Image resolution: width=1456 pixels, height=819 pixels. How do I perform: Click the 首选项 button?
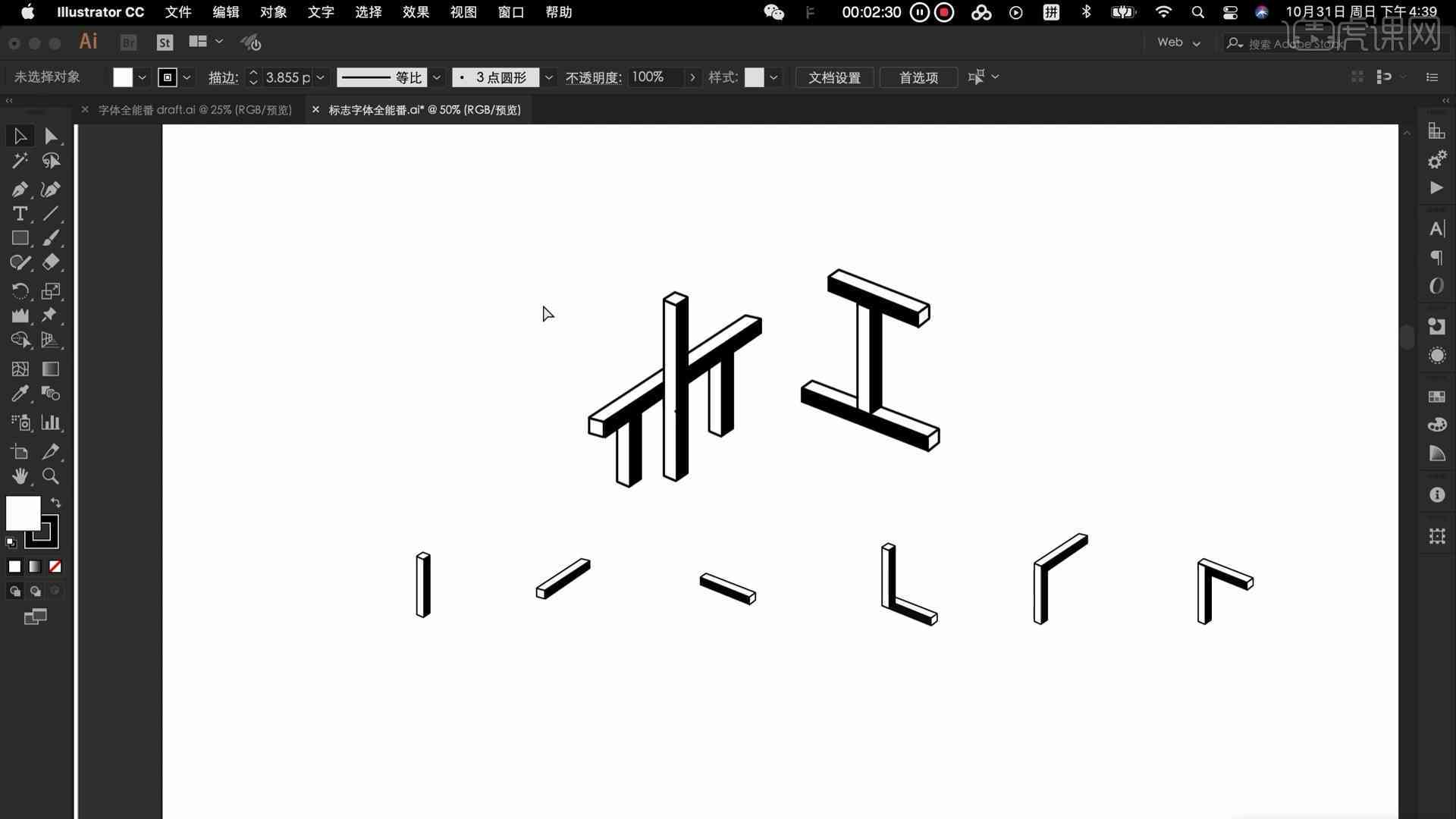[x=917, y=77]
